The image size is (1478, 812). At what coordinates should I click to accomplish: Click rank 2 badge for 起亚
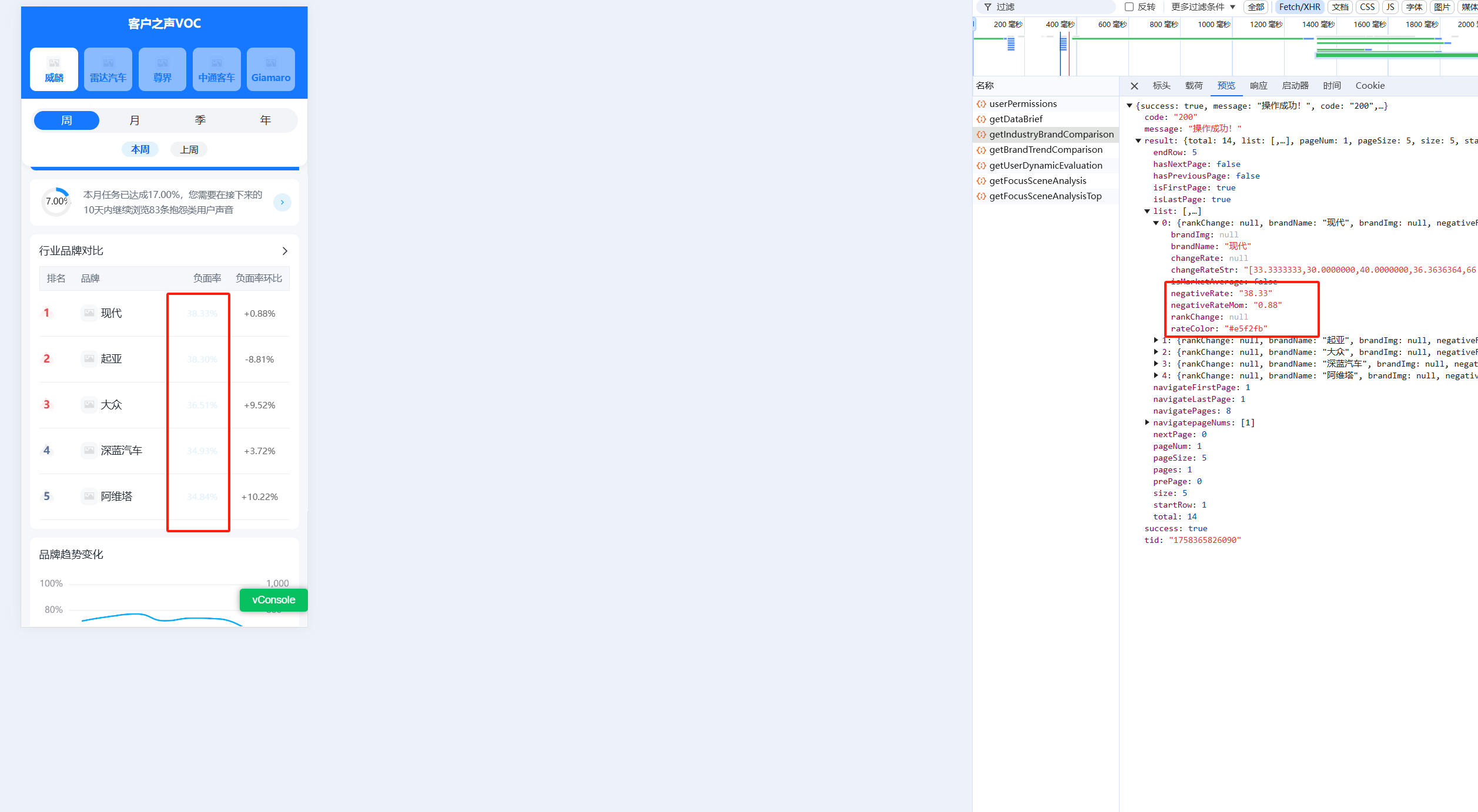click(47, 359)
